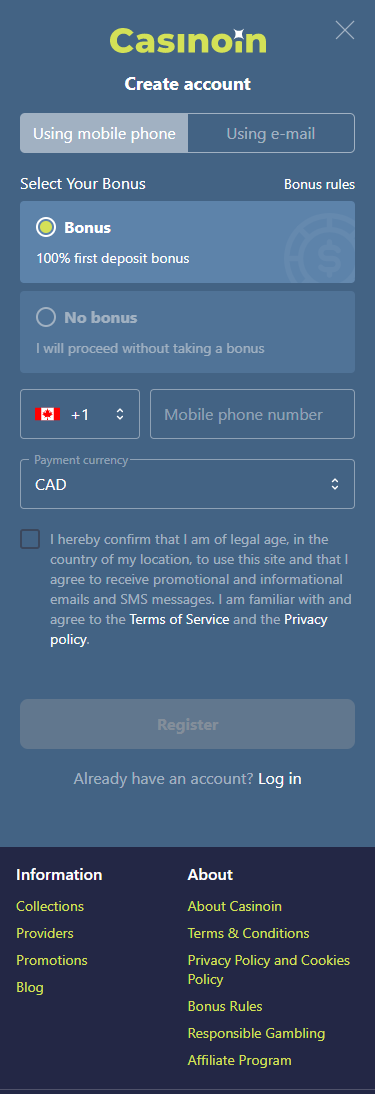This screenshot has width=375, height=1094.
Task: Click the country code selector arrows
Action: pyautogui.click(x=119, y=414)
